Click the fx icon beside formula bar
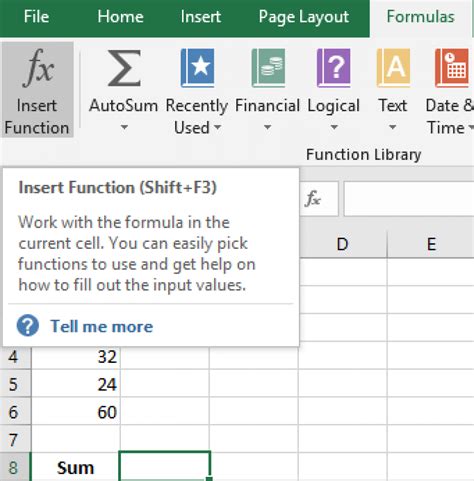The width and height of the screenshot is (474, 481). click(x=313, y=199)
